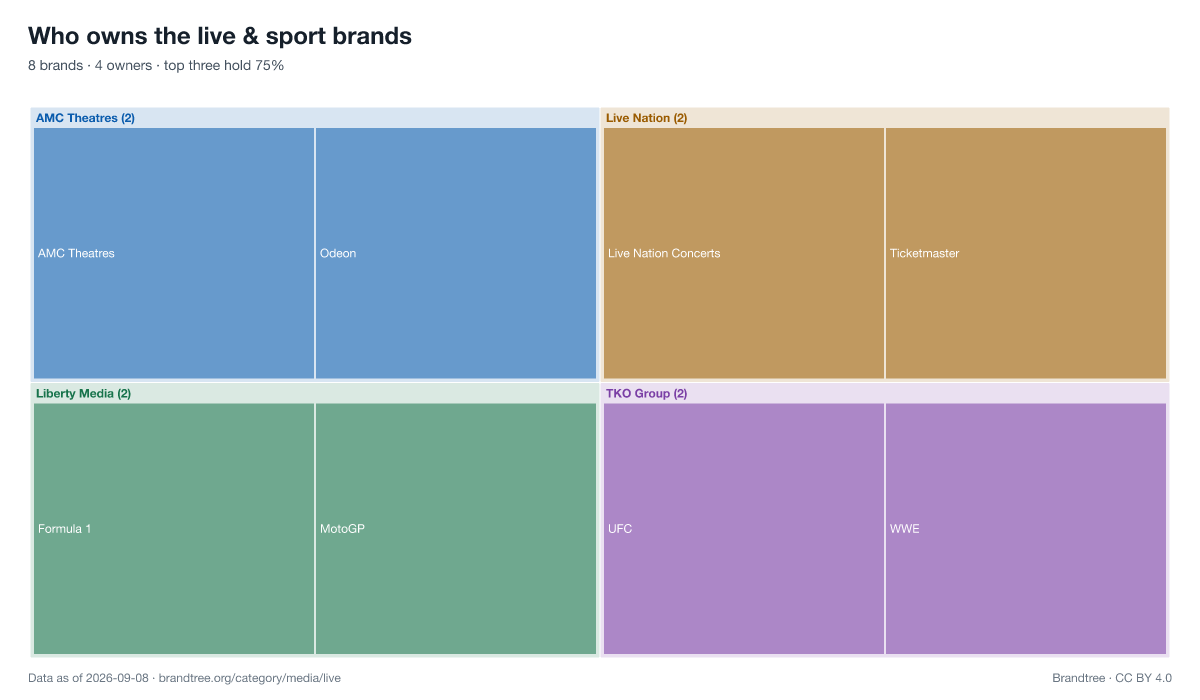Click the Brandtree CC BY 4.0 credit

coord(1112,678)
